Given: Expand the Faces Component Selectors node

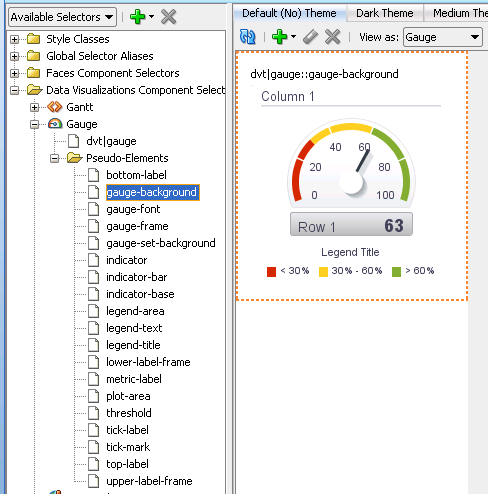Looking at the screenshot, I should point(14,73).
